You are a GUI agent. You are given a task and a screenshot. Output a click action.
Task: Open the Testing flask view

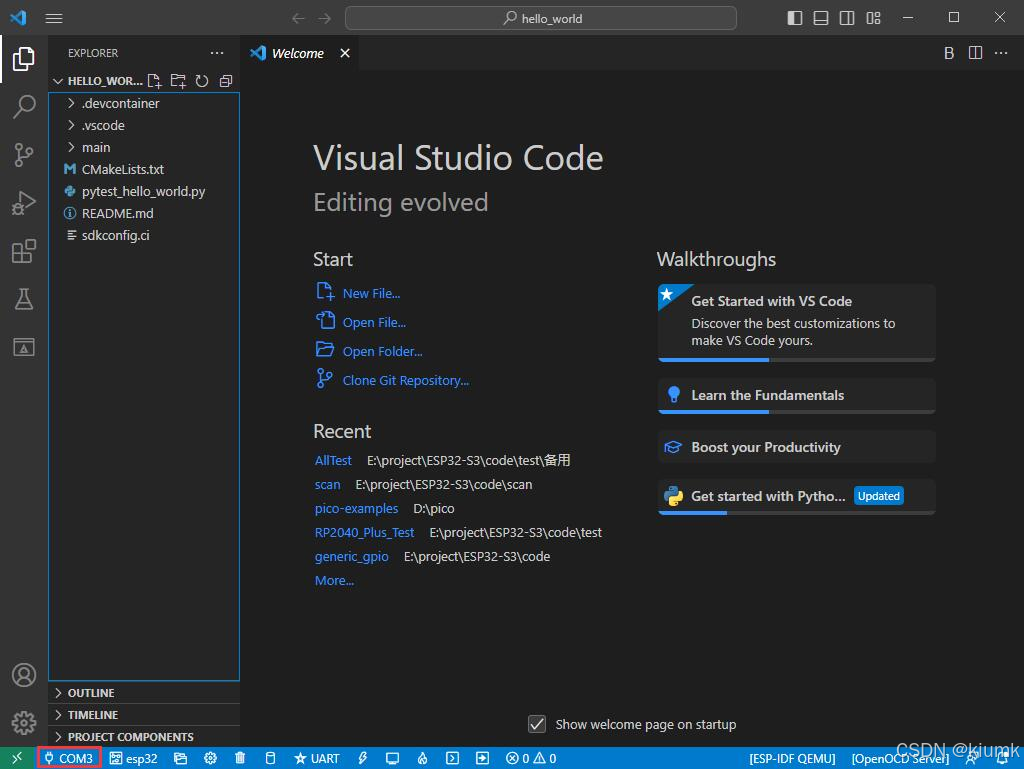(x=24, y=299)
